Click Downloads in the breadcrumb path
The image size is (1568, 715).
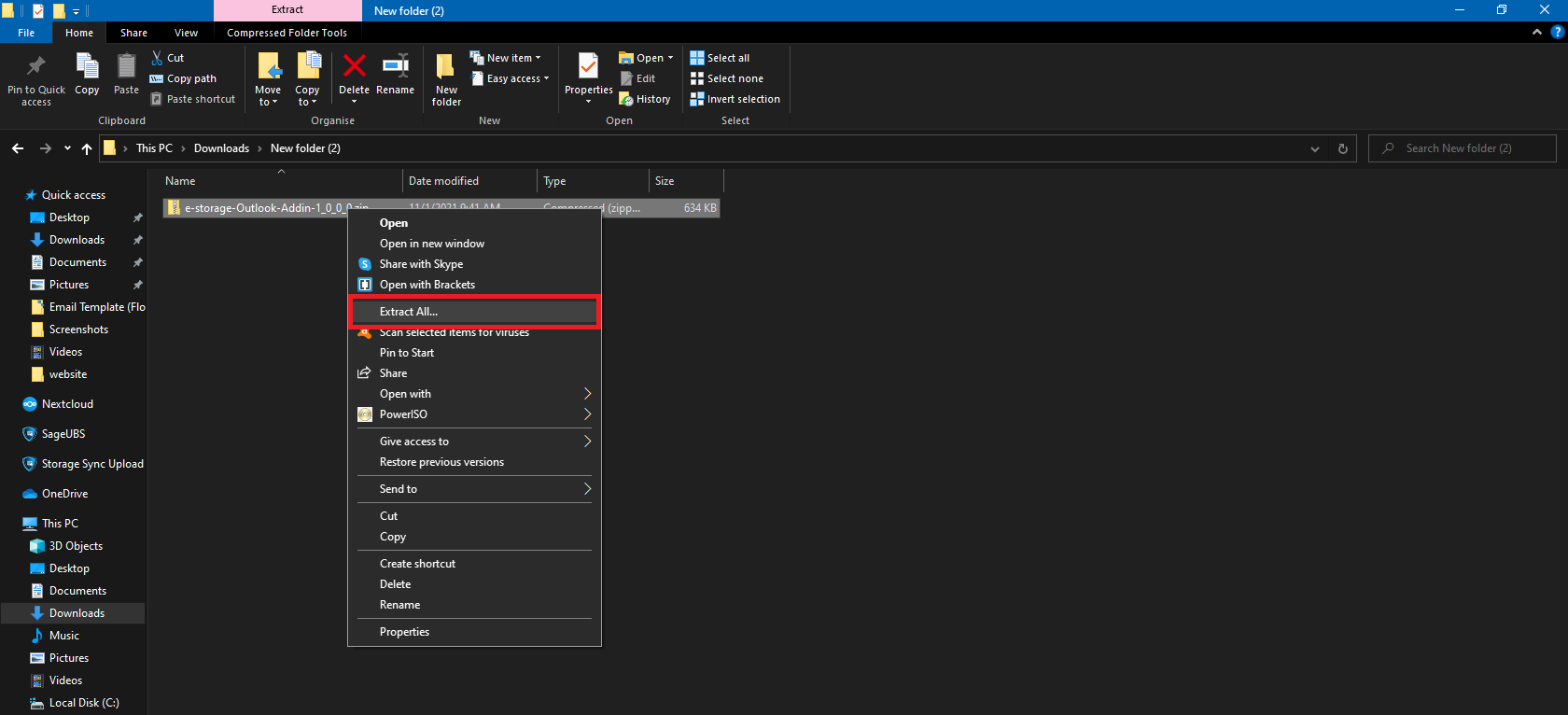221,148
